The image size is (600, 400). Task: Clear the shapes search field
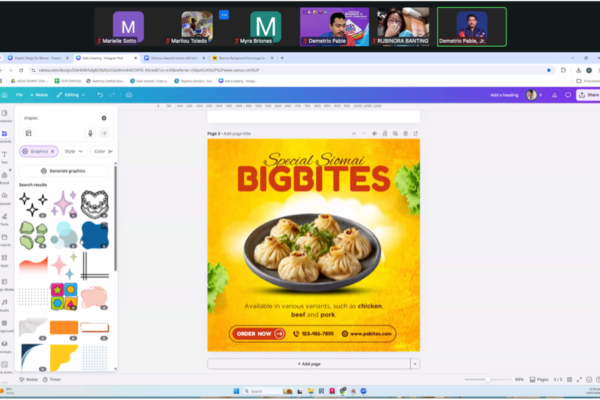(x=104, y=118)
